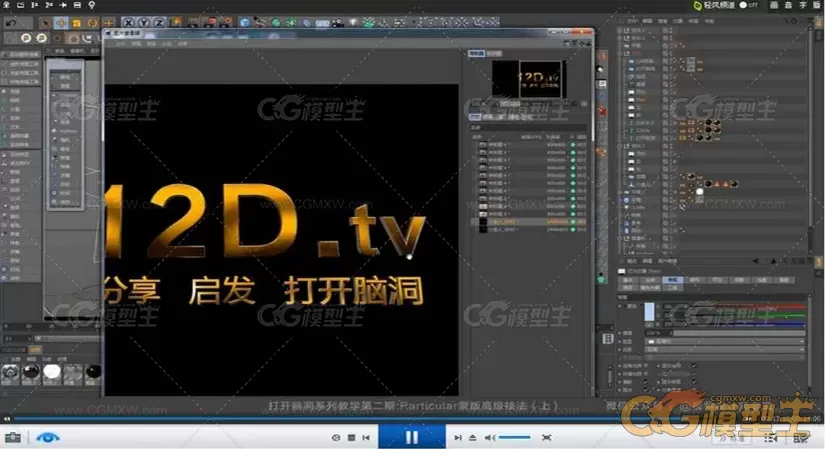This screenshot has width=825, height=449.
Task: Click the floor environment icon
Action: (x=322, y=23)
